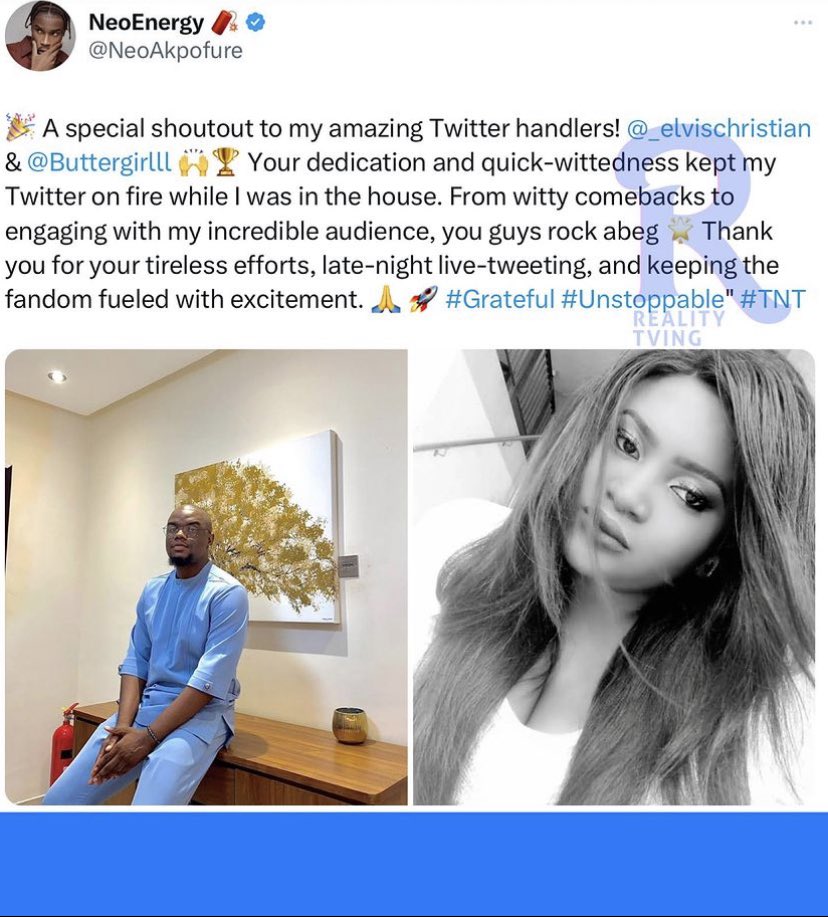This screenshot has height=917, width=828.
Task: Follow the #Unstoppable hashtag
Action: pos(642,299)
